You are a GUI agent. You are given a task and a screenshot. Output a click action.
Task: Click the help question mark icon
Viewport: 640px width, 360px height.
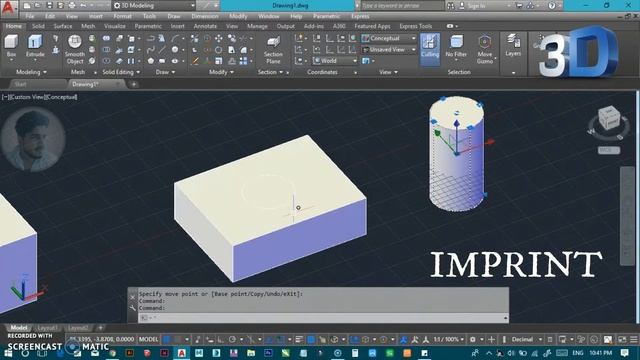tap(552, 6)
